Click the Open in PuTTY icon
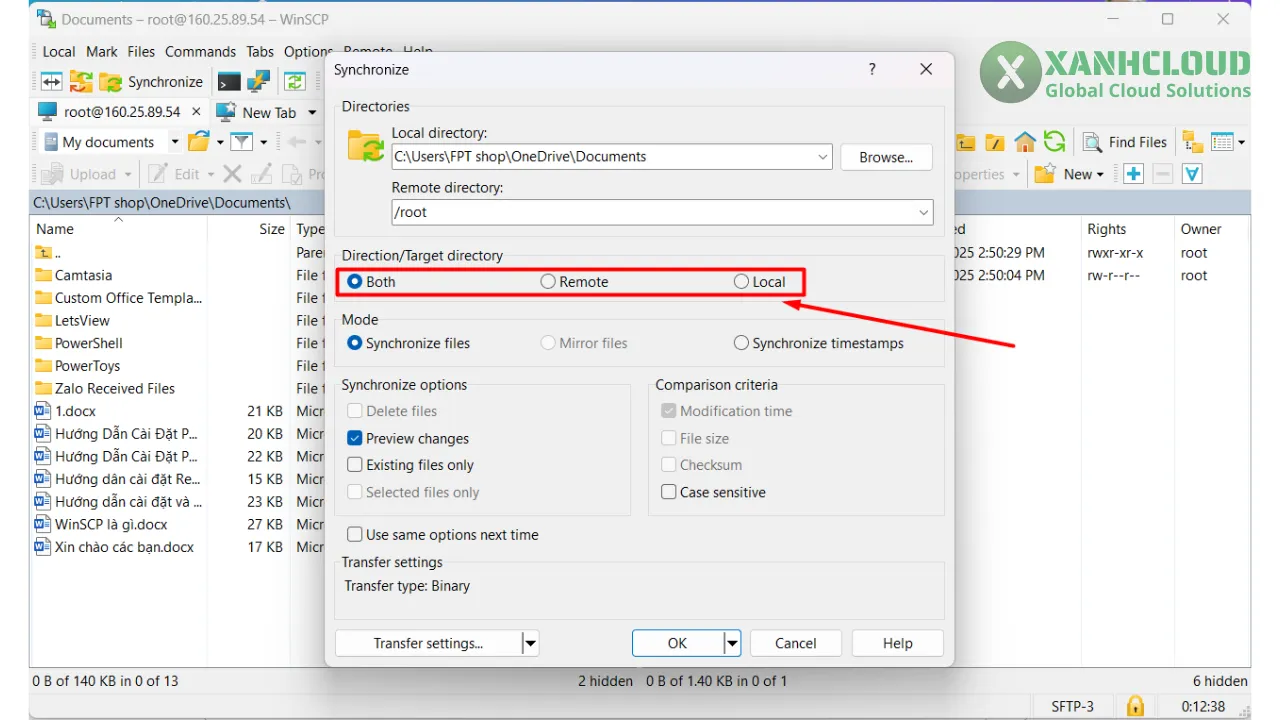The width and height of the screenshot is (1280, 720). pos(258,82)
